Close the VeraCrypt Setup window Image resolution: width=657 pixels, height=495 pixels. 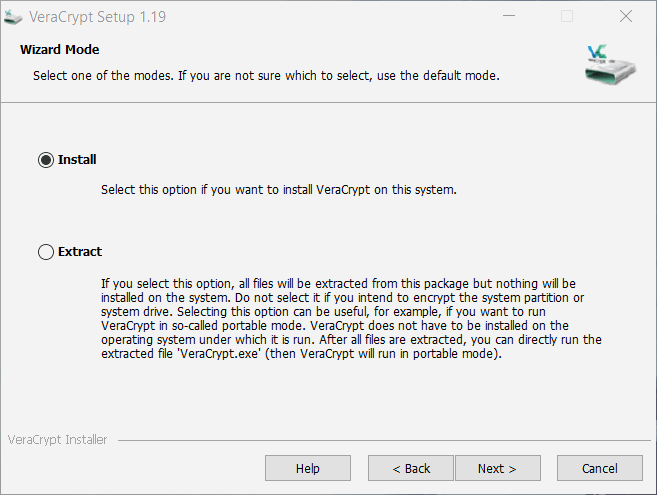pos(626,17)
